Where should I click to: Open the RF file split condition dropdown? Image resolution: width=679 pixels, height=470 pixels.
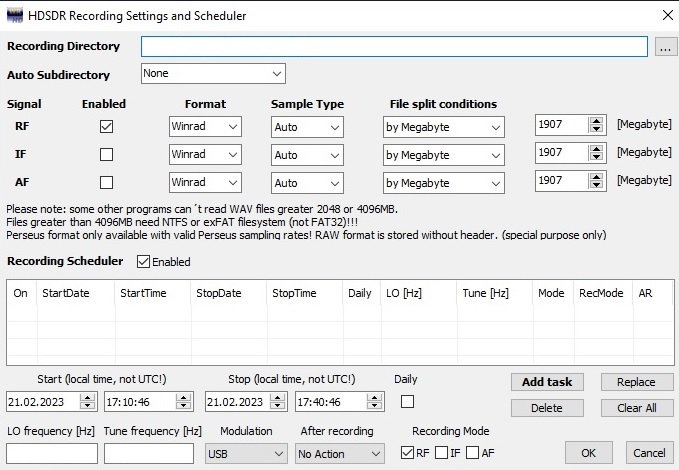(x=443, y=127)
